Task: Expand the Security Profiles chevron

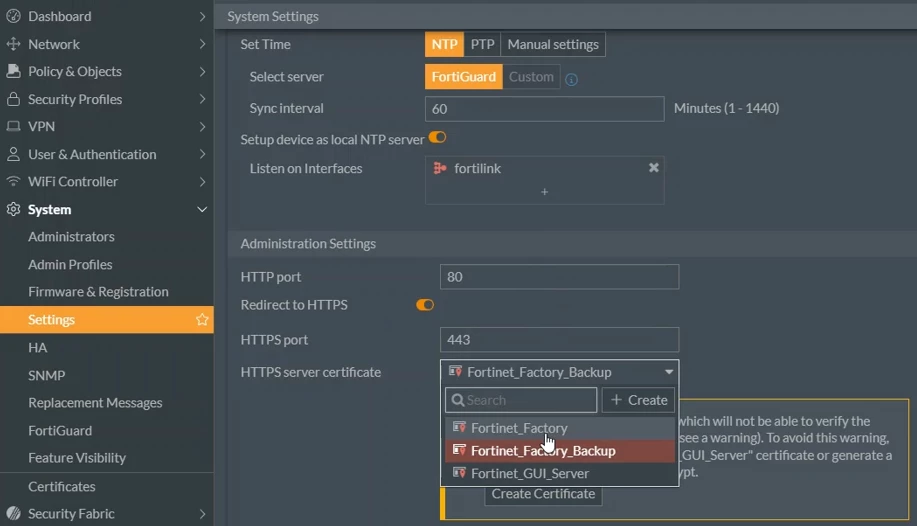Action: [x=202, y=99]
